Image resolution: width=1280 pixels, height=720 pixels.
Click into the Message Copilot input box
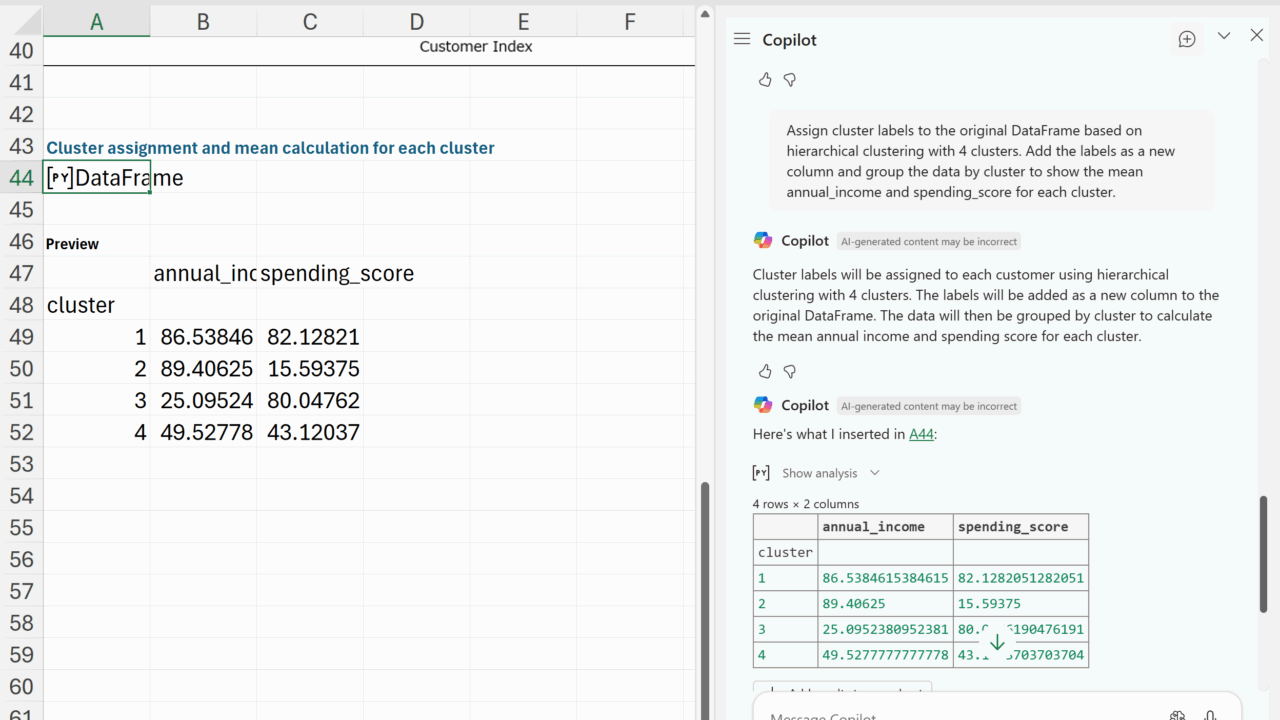tap(950, 714)
